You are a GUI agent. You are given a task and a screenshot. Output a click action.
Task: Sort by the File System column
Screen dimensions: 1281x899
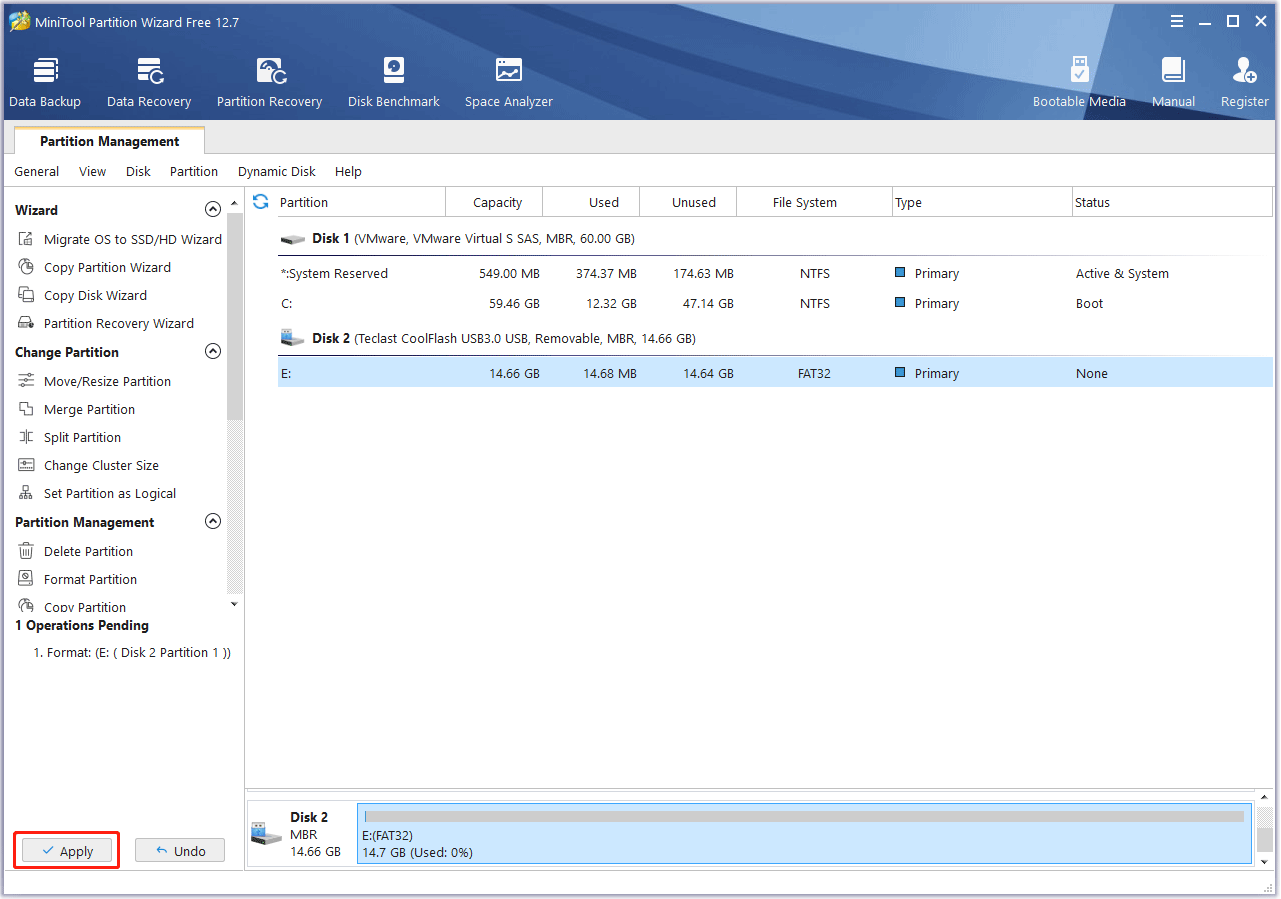click(x=815, y=202)
